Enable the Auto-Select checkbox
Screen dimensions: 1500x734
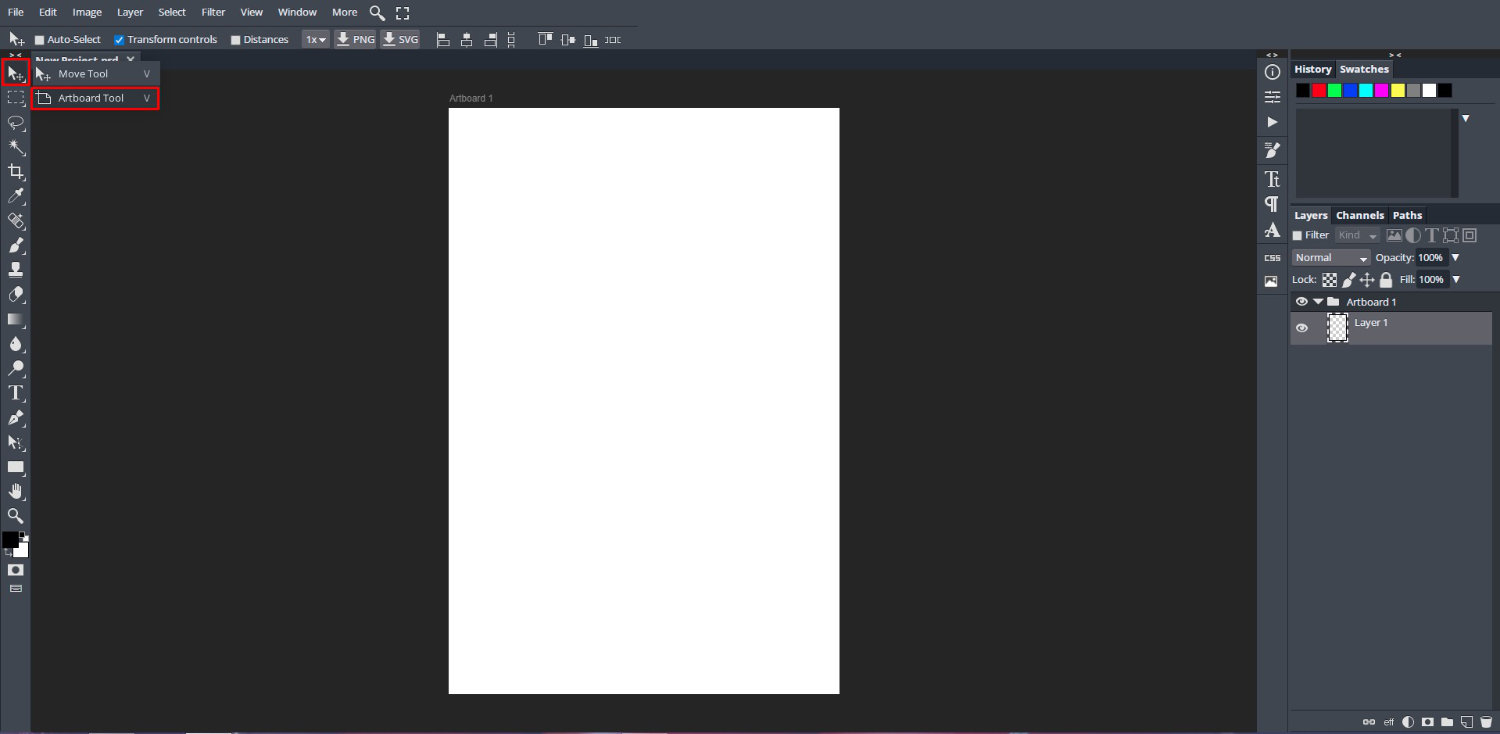(x=40, y=40)
